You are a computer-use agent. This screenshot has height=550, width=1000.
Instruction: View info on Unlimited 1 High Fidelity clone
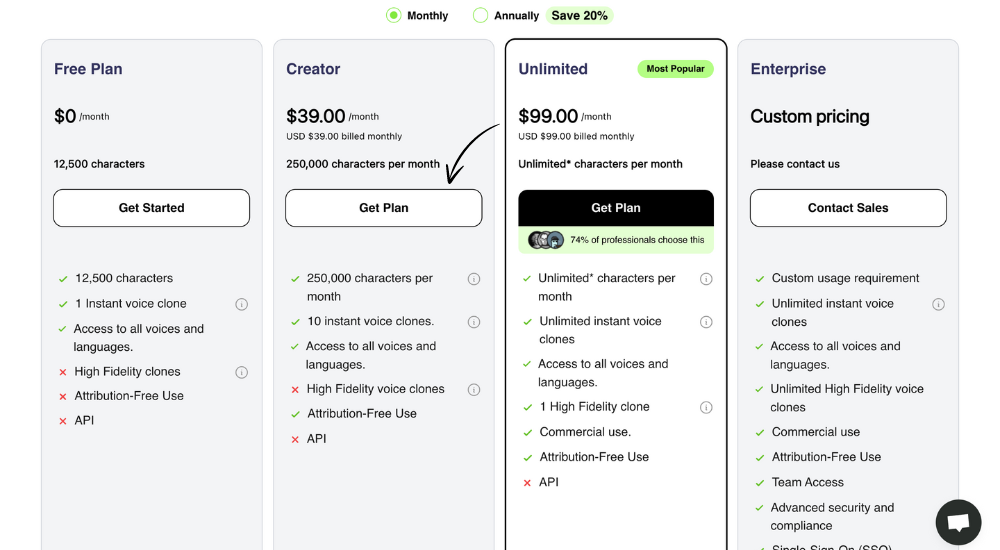pos(705,407)
